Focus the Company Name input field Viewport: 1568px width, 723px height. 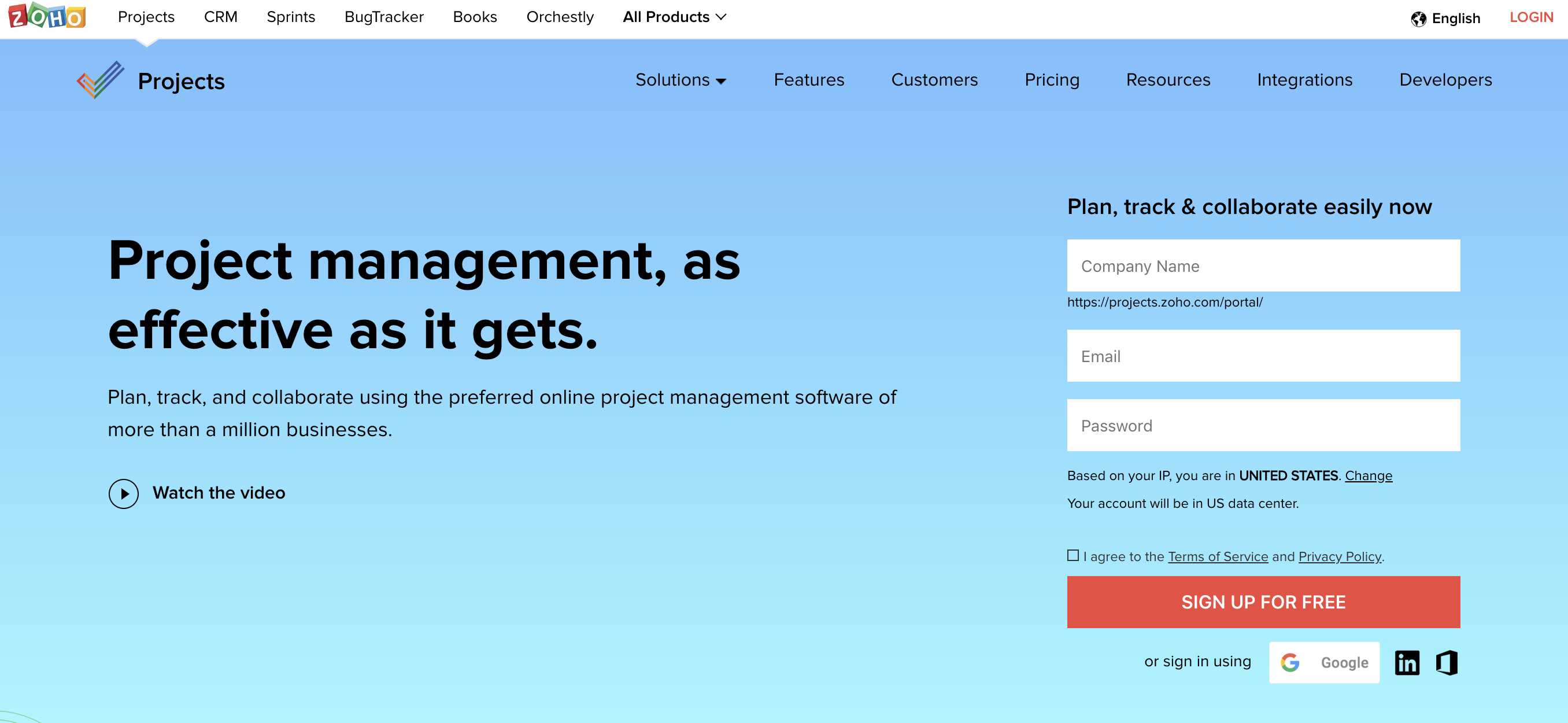click(1263, 265)
